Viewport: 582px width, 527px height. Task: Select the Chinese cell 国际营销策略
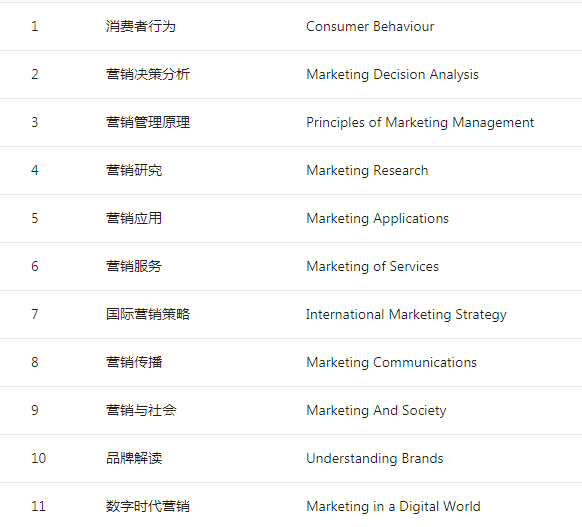point(148,314)
